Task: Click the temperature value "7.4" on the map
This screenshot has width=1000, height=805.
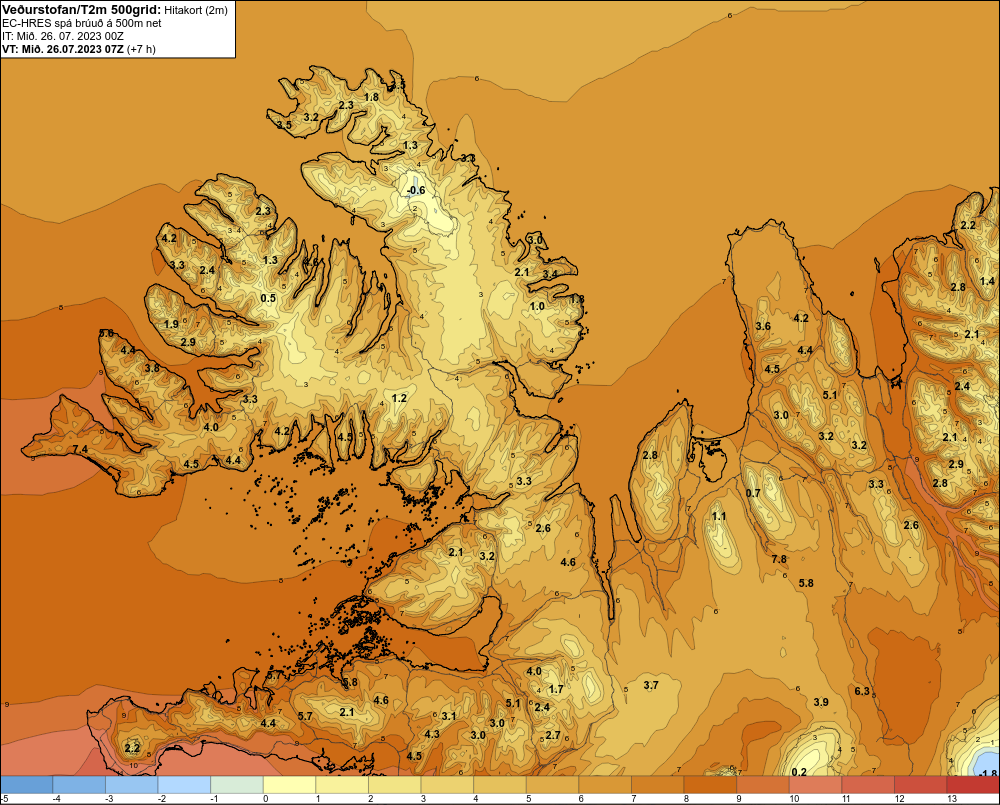Action: click(80, 449)
